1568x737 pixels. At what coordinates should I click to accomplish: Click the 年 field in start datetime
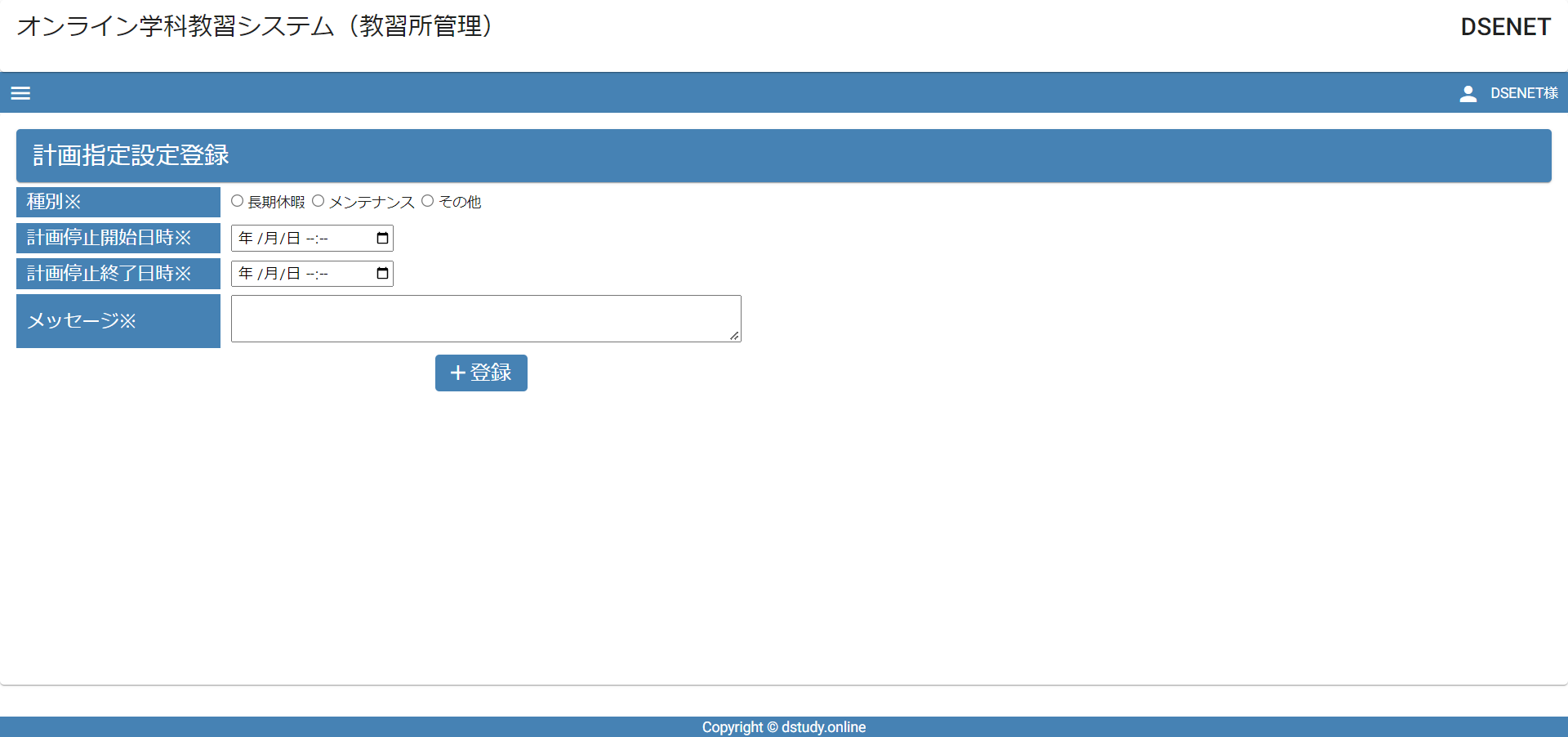coord(246,239)
